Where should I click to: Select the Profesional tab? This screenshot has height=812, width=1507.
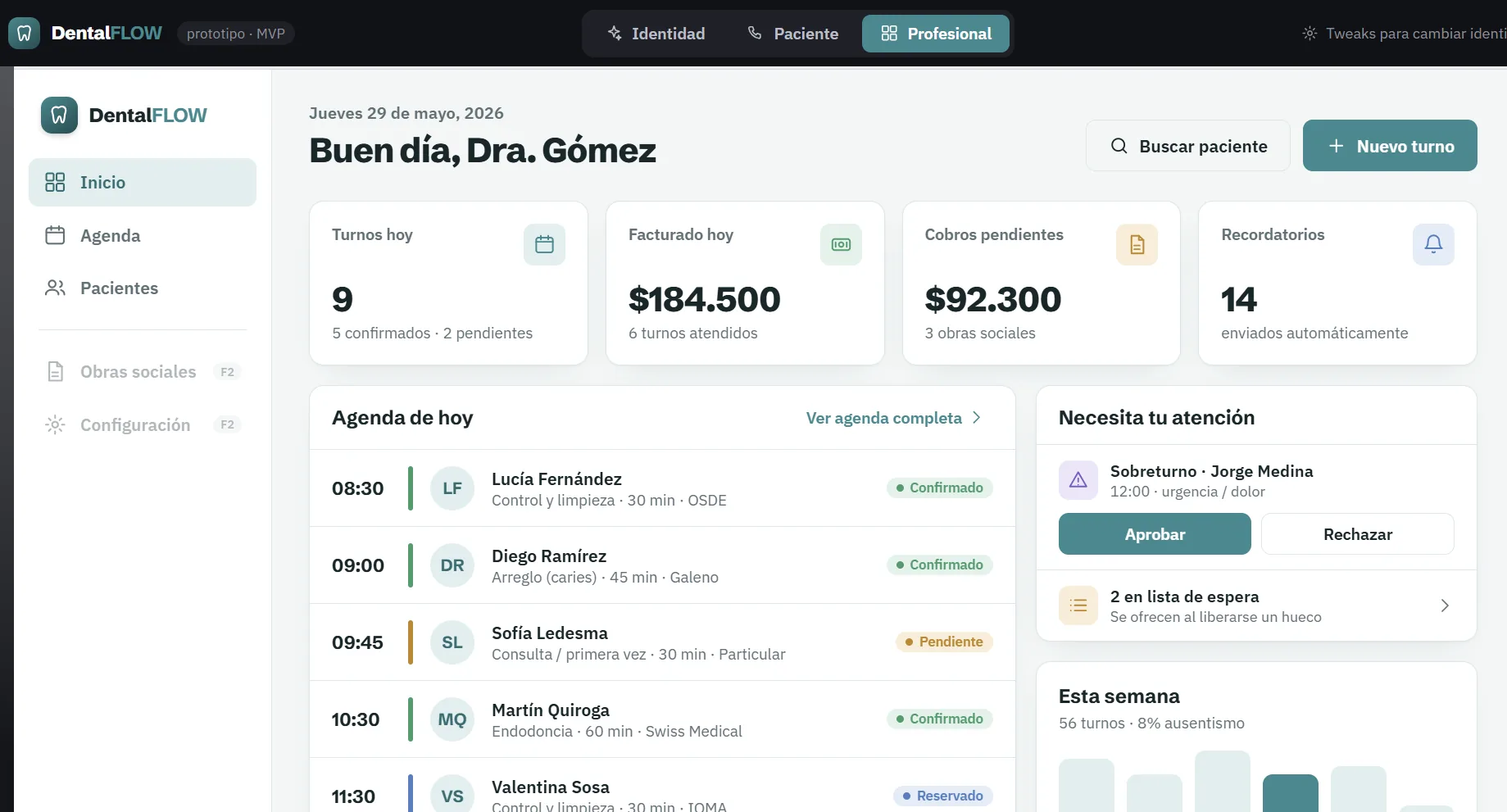point(936,34)
